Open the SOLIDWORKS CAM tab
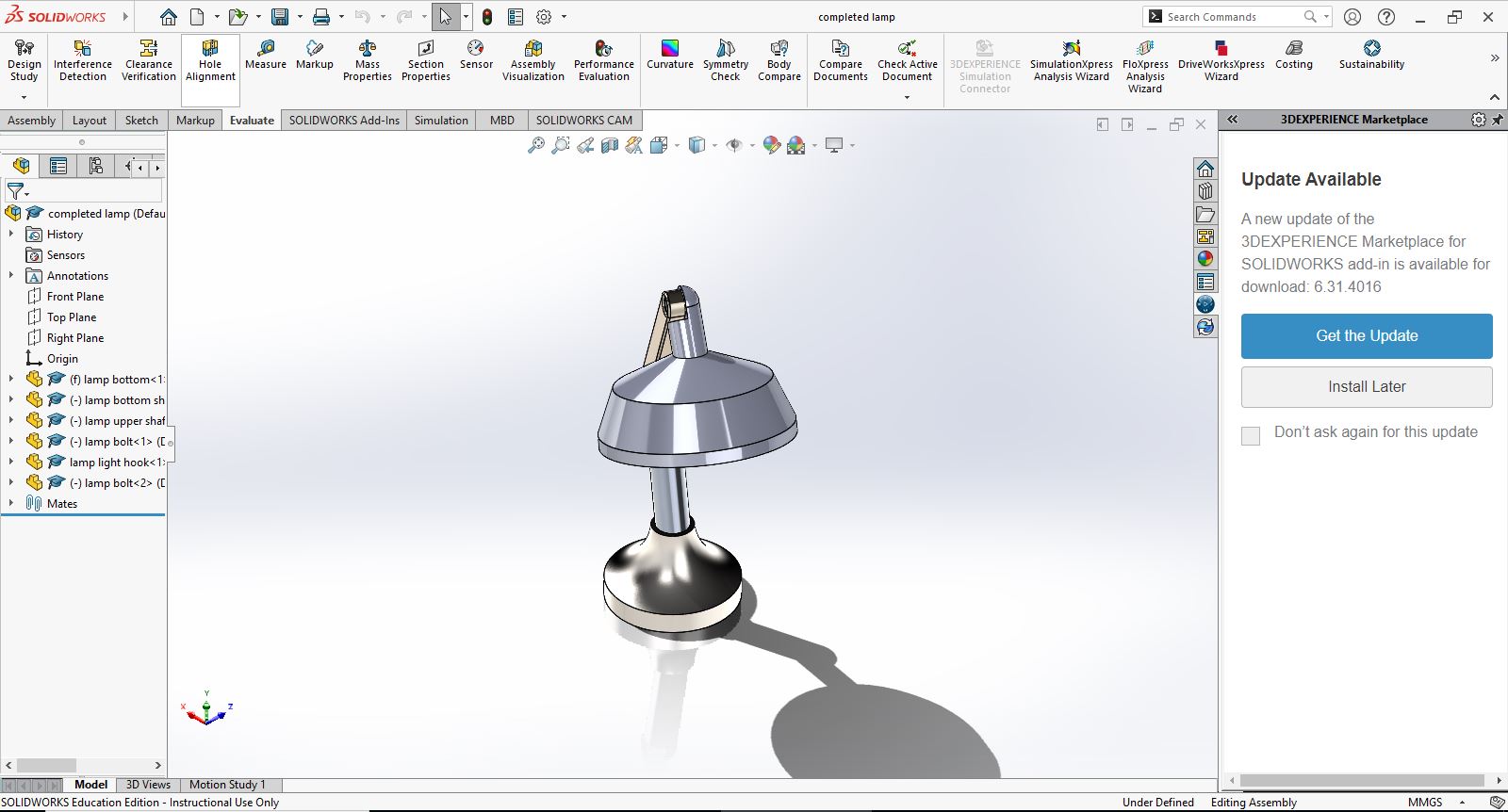Viewport: 1508px width, 812px height. pyautogui.click(x=584, y=120)
